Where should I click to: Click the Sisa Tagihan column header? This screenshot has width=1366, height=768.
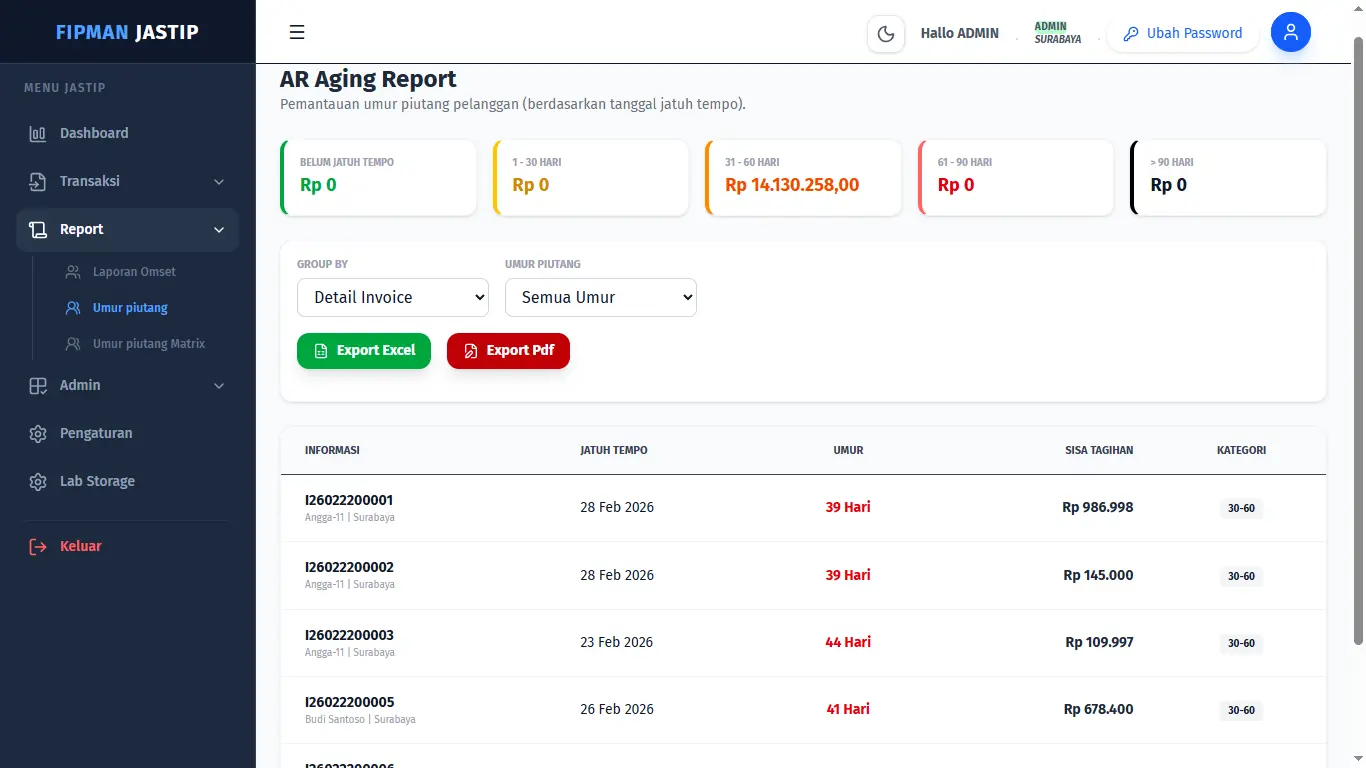click(x=1099, y=450)
